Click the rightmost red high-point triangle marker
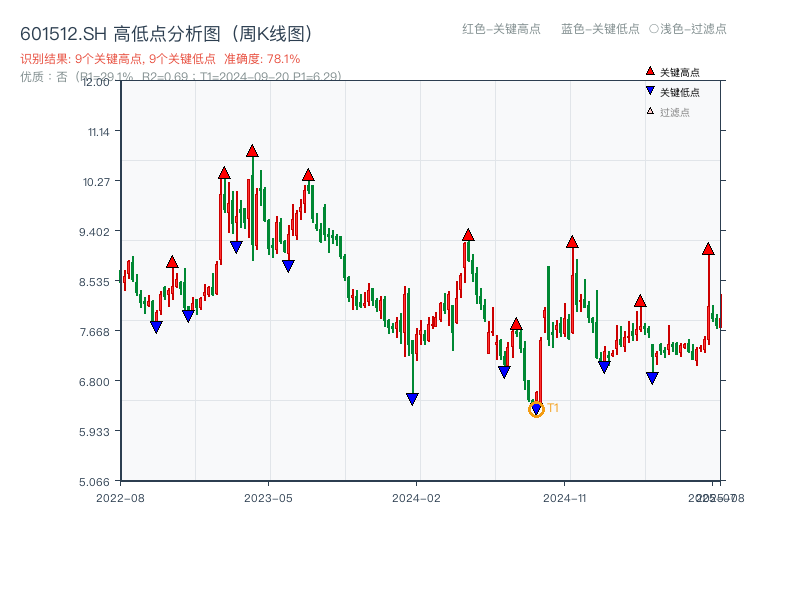Image resolution: width=800 pixels, height=600 pixels. [710, 249]
